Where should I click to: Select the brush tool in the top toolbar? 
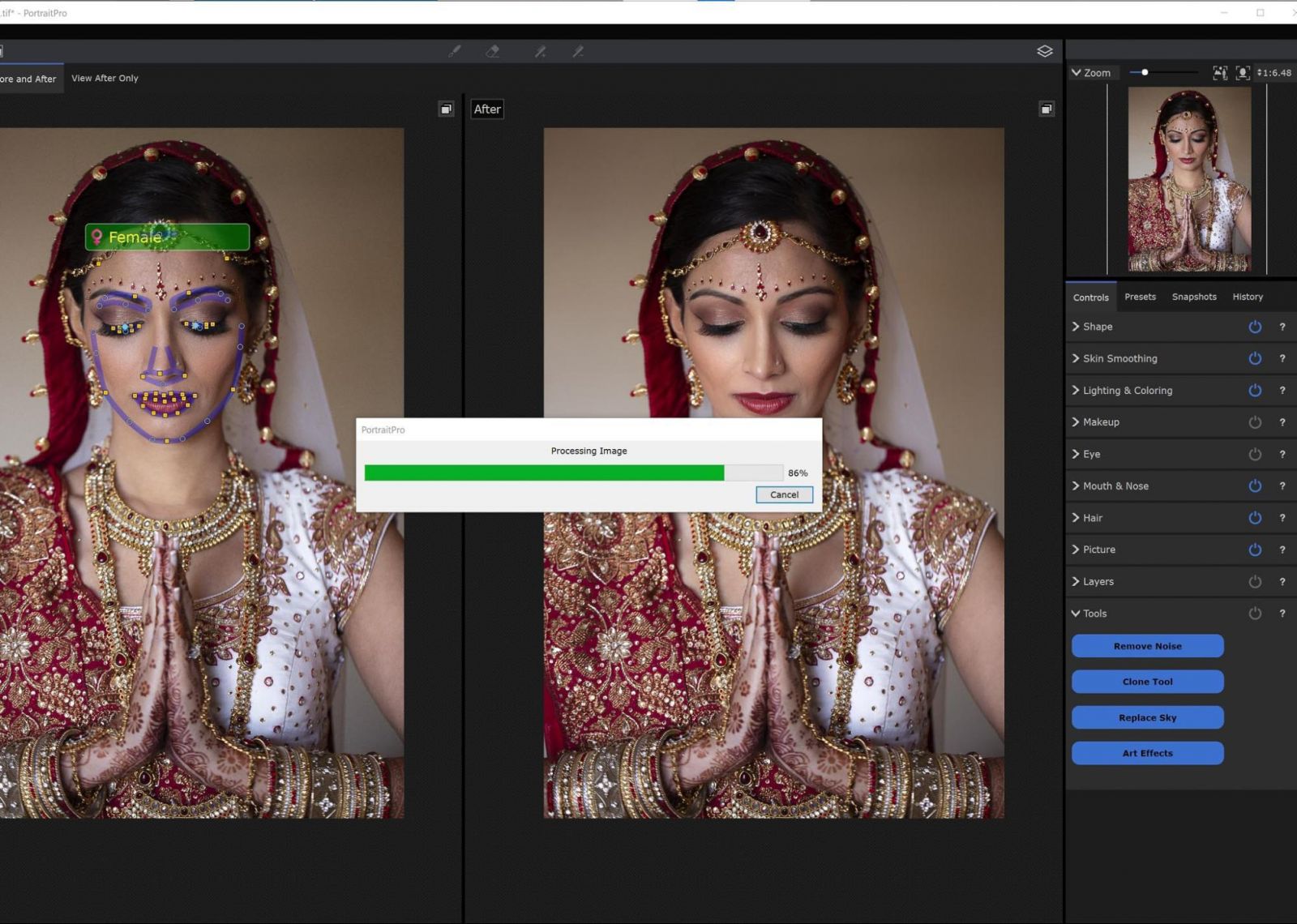point(454,51)
